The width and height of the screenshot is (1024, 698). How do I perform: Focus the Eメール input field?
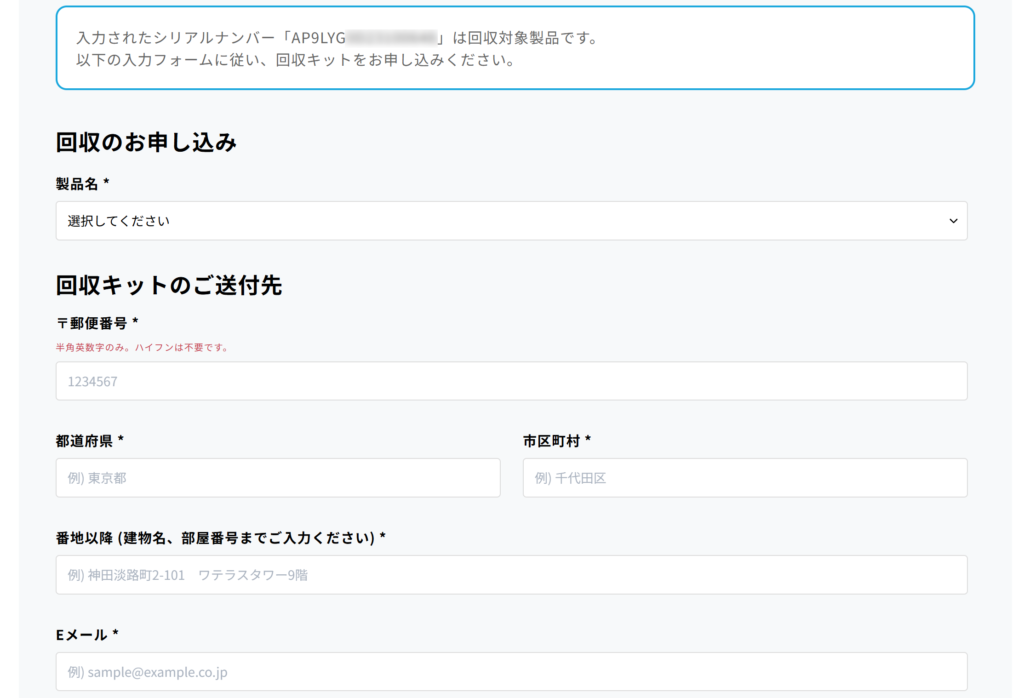tap(511, 672)
